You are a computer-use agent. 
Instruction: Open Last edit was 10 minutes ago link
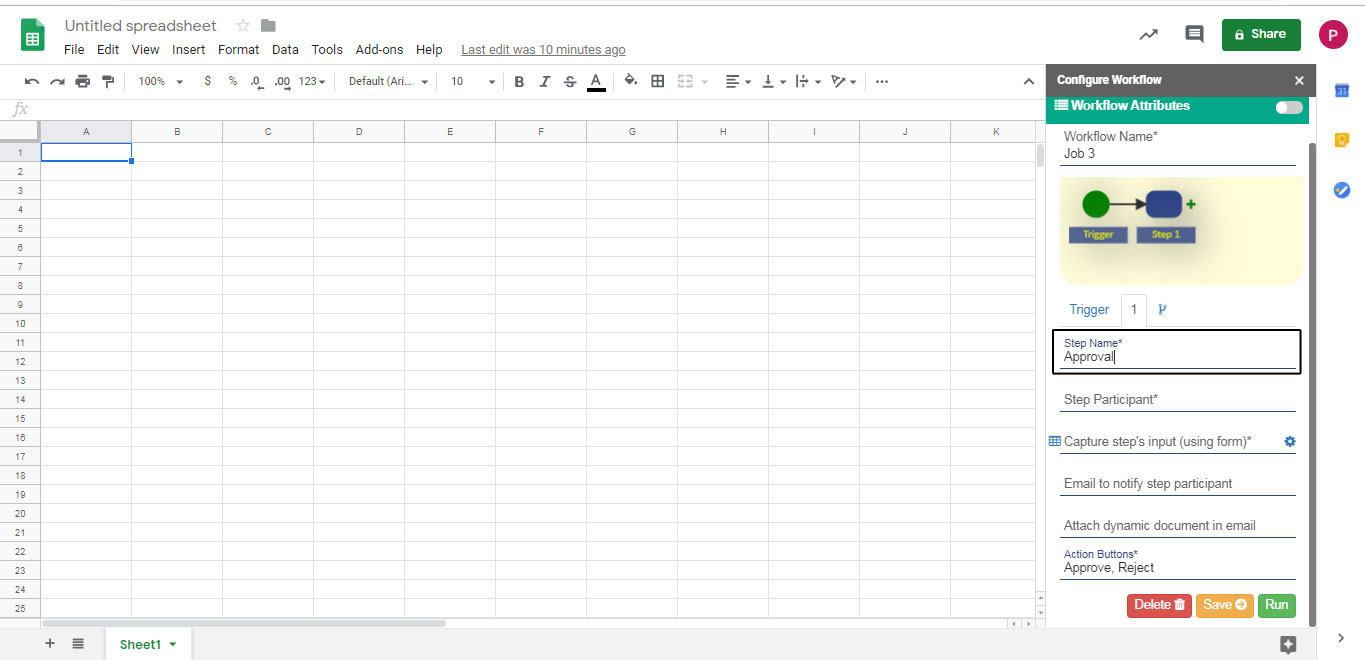point(543,50)
